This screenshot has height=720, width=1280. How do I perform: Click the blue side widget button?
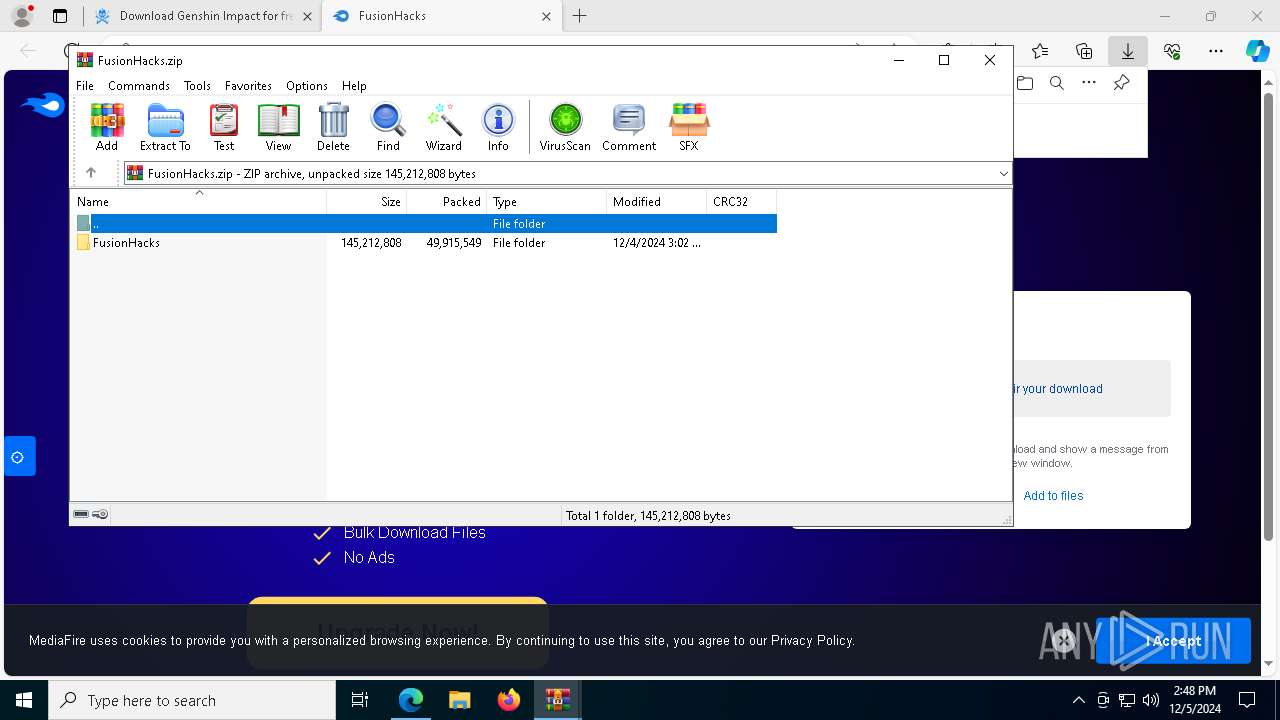coord(18,457)
